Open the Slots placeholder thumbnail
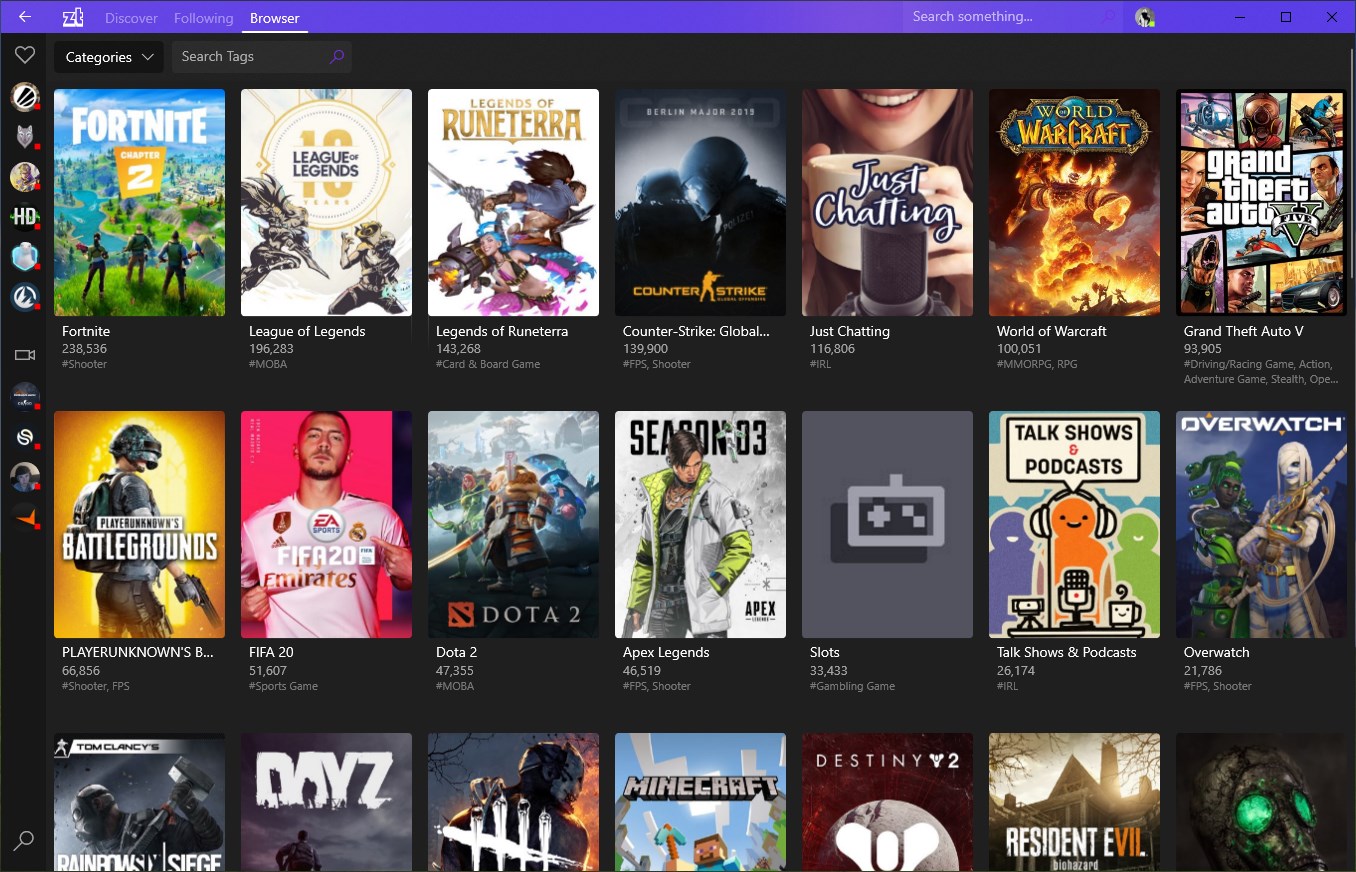The height and width of the screenshot is (872, 1356). click(887, 524)
